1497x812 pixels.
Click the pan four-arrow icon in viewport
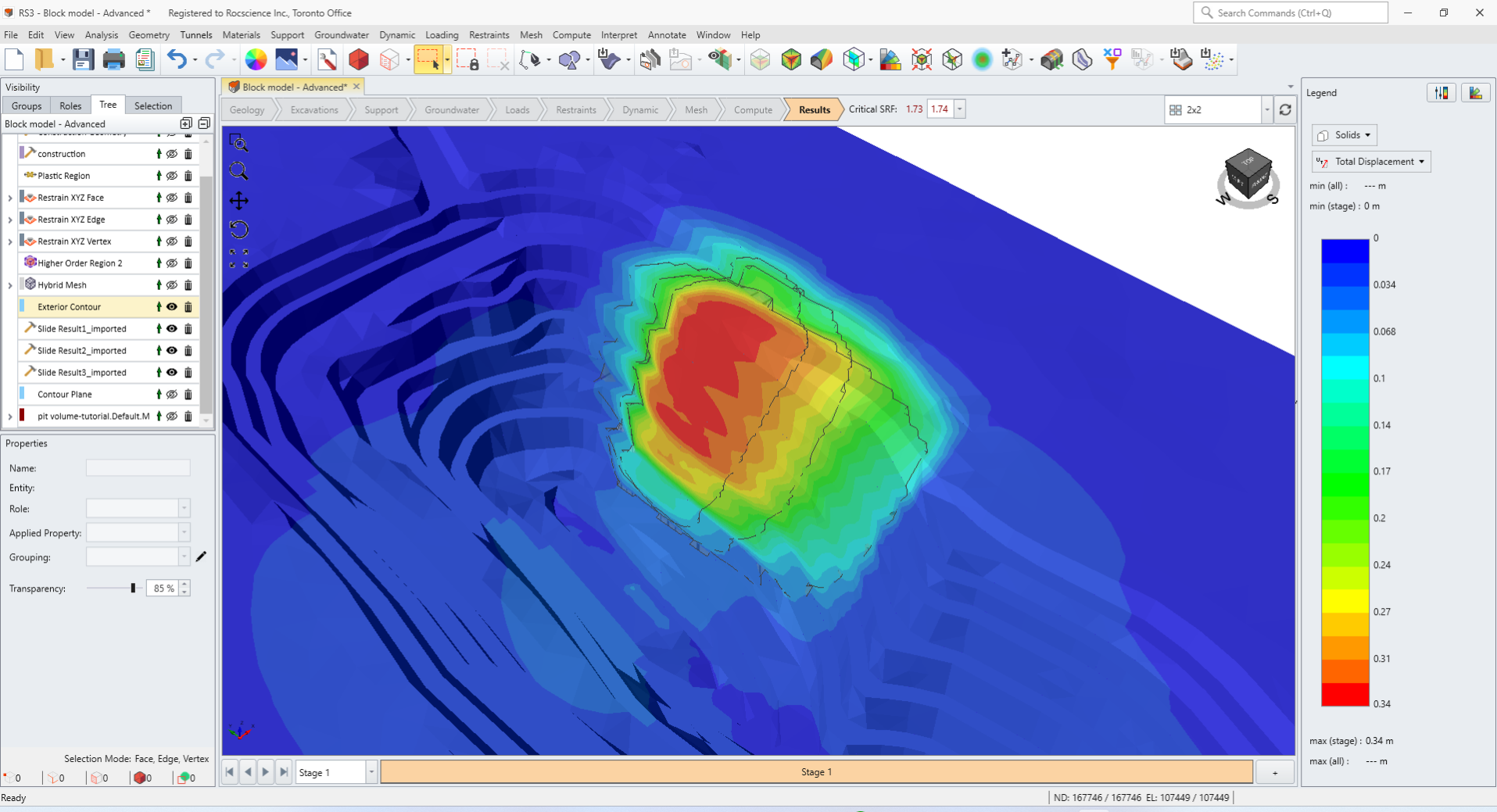click(238, 201)
